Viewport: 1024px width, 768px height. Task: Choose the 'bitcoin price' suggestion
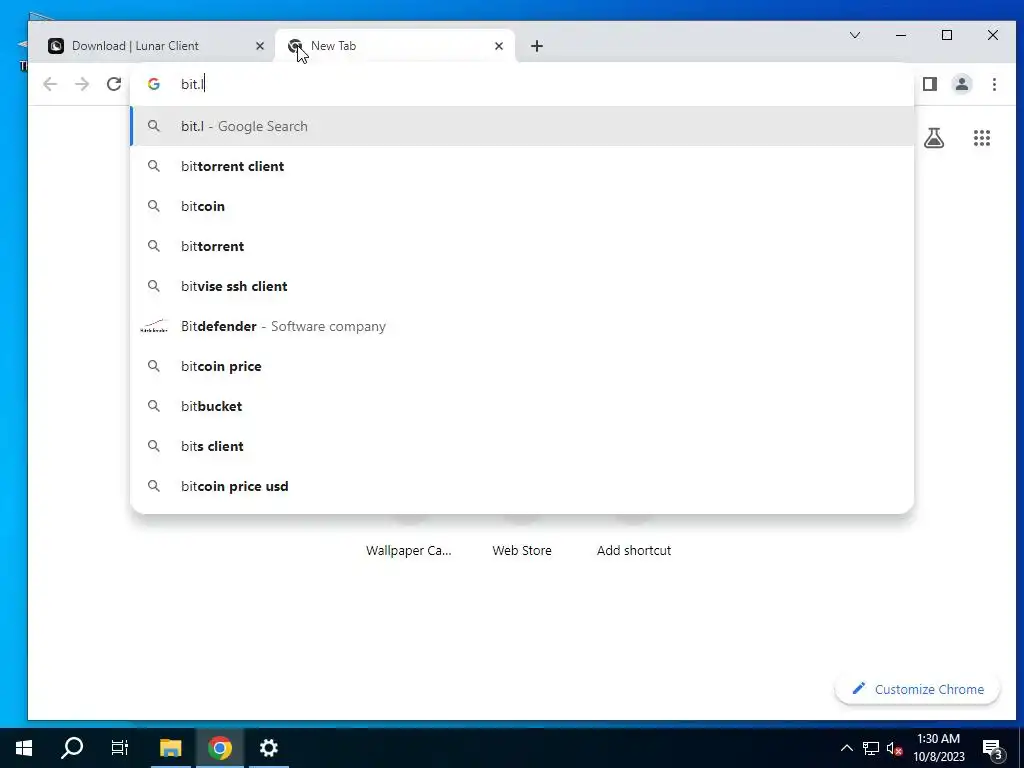point(522,366)
